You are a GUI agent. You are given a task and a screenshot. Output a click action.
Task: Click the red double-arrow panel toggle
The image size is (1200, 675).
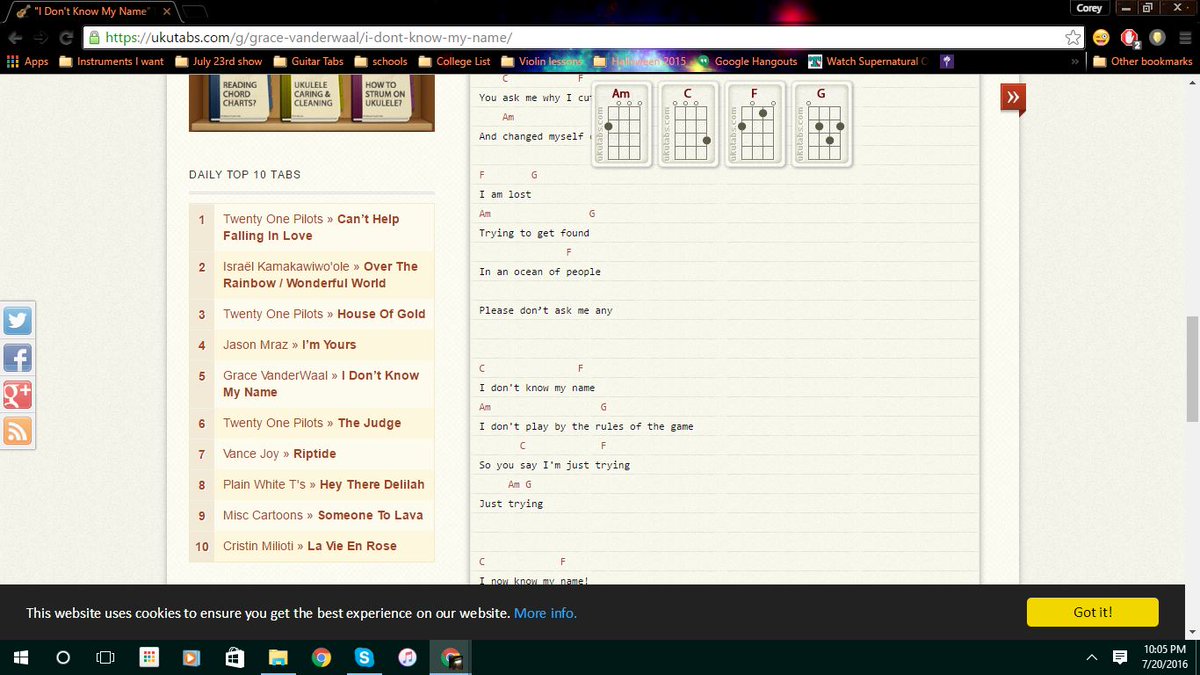pyautogui.click(x=1012, y=98)
